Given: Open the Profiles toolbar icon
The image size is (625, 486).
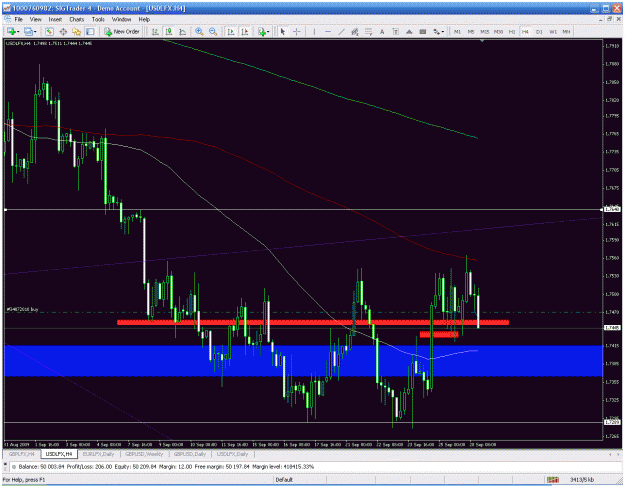Looking at the screenshot, I should 28,31.
